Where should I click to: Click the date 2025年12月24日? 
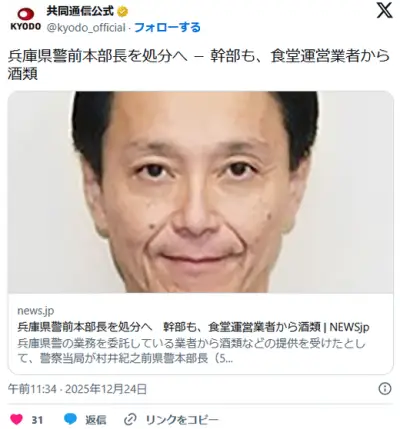click(106, 389)
